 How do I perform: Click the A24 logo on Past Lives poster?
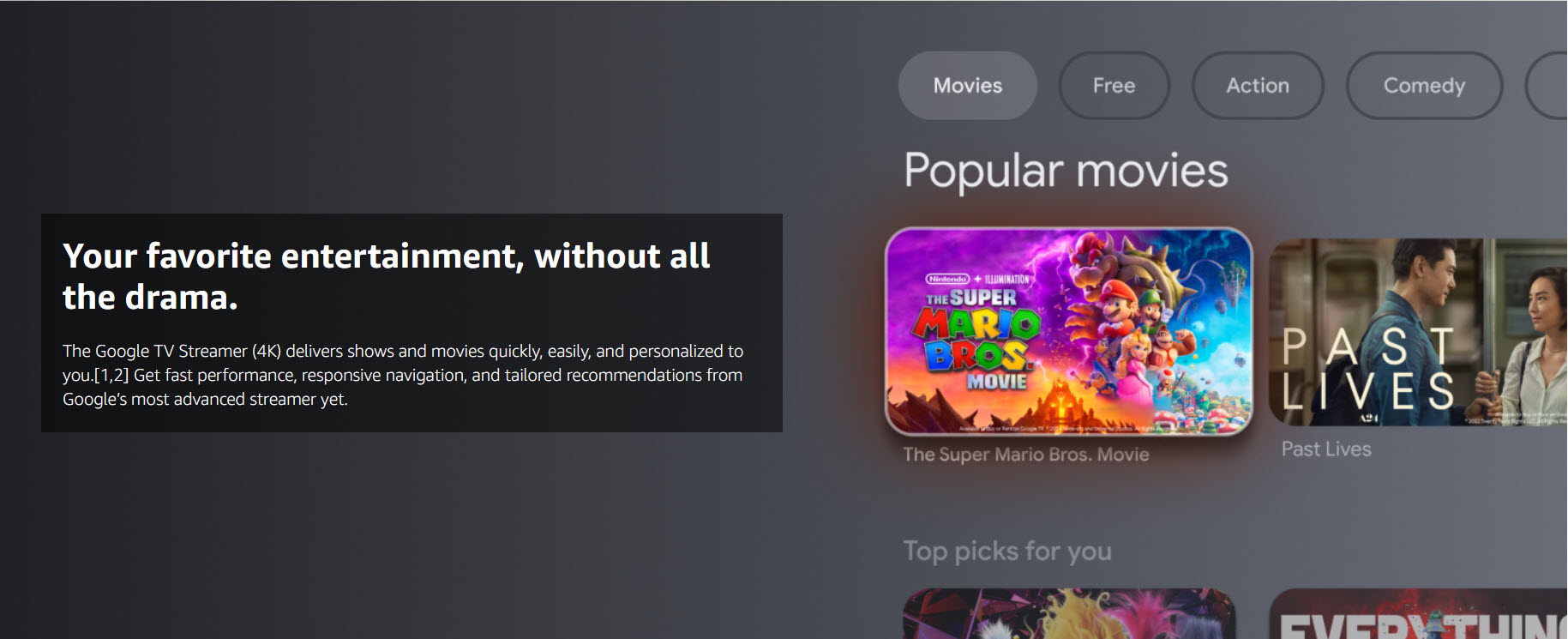1369,418
